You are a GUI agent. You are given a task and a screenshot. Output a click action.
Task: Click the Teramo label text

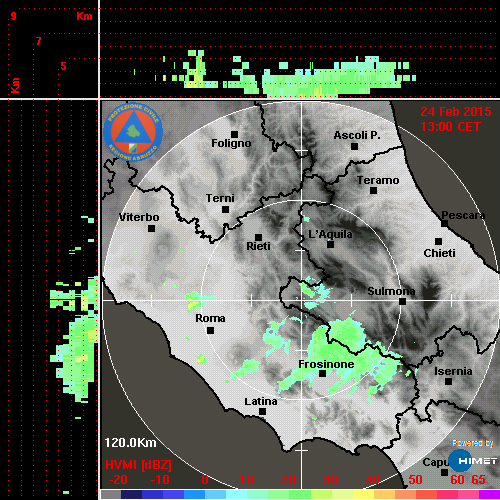pyautogui.click(x=378, y=180)
